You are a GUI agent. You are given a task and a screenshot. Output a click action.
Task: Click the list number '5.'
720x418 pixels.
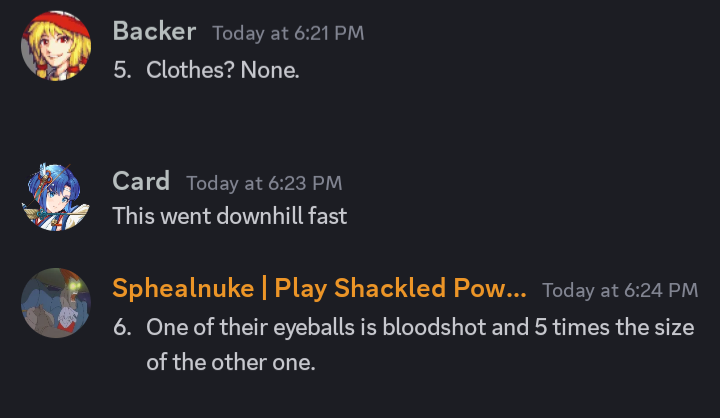[122, 70]
